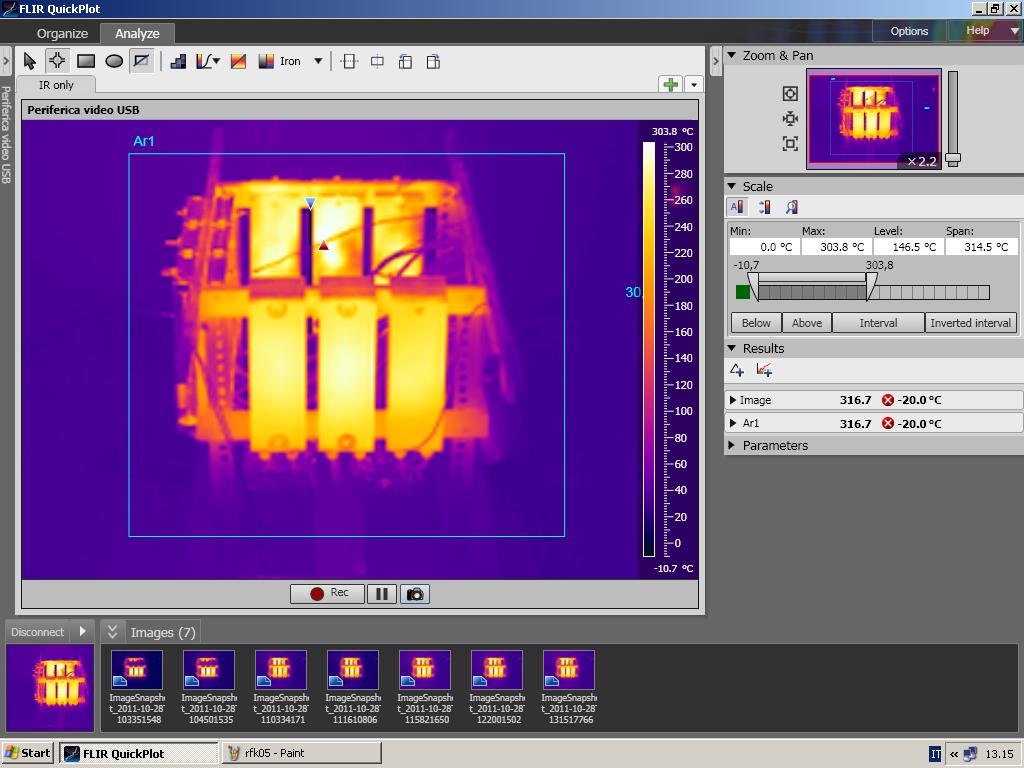
Task: Click the arrow selection pointer tool
Action: [29, 61]
